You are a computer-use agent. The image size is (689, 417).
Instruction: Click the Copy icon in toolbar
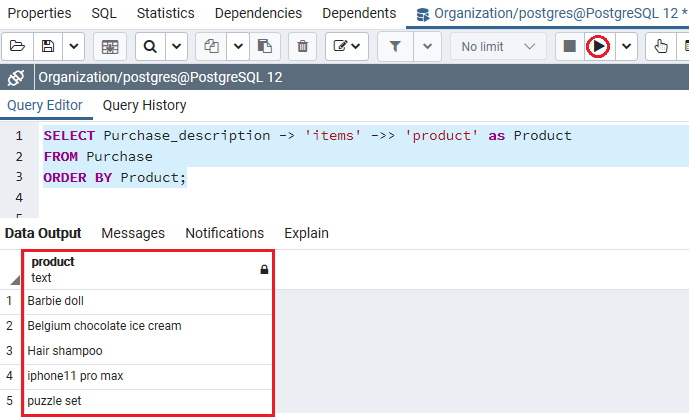tap(211, 46)
